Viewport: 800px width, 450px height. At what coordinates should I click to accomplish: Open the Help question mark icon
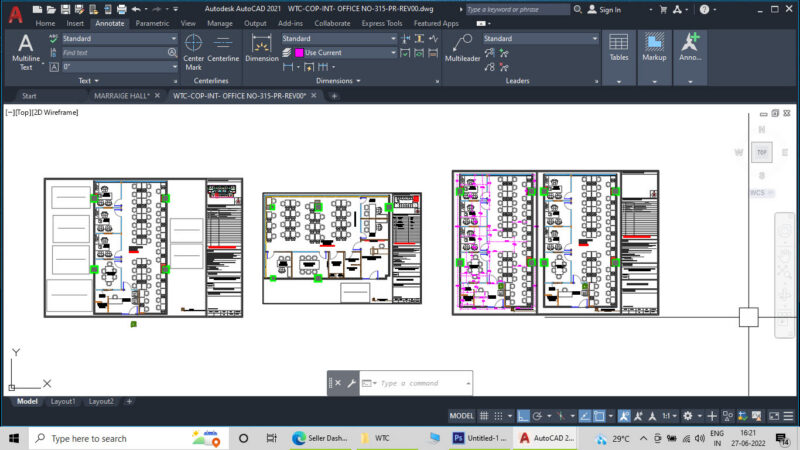[x=704, y=9]
